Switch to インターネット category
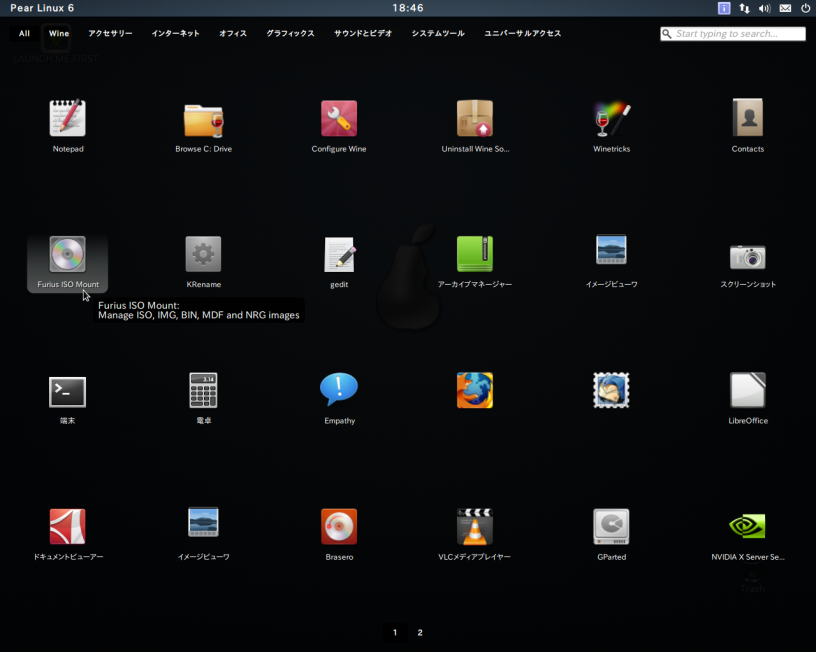816x652 pixels. tap(175, 33)
